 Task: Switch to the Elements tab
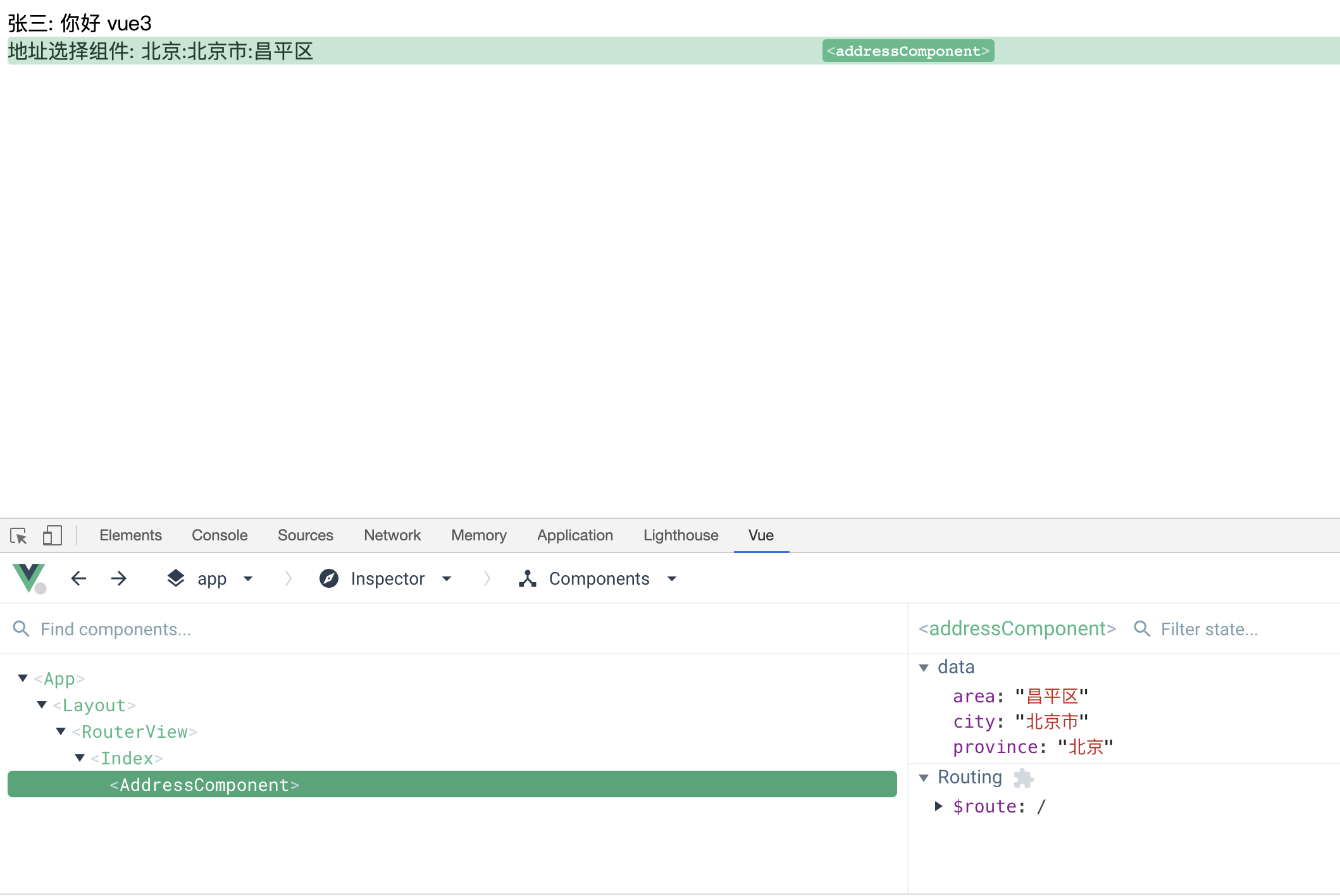[130, 535]
